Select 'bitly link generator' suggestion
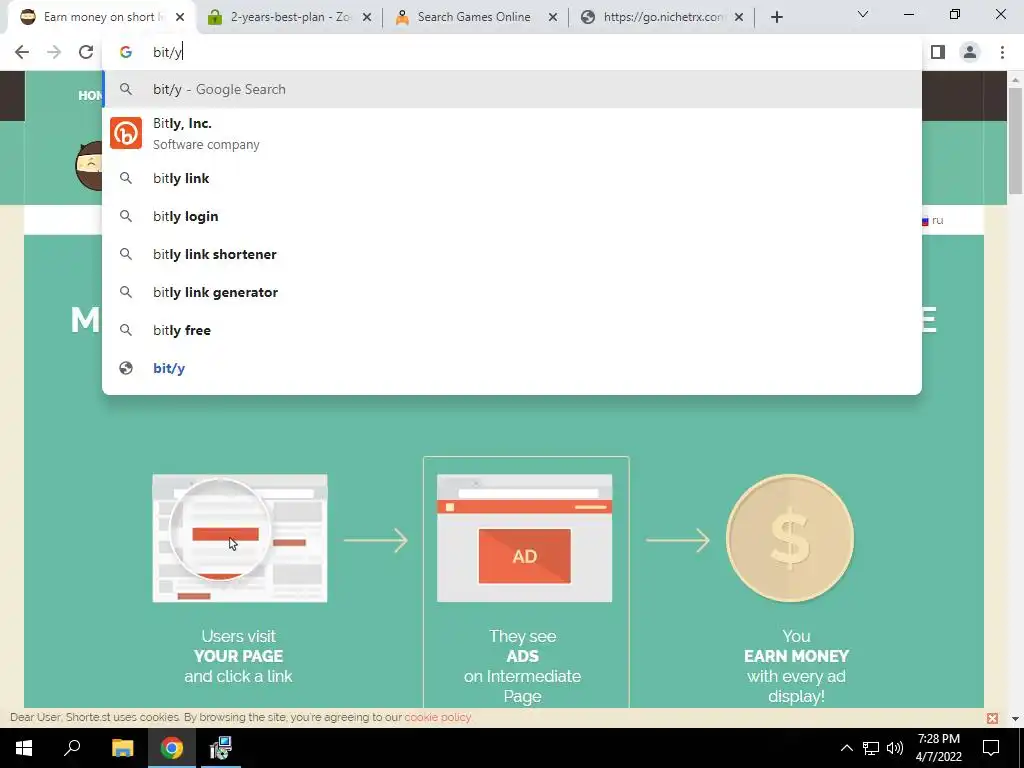Image resolution: width=1024 pixels, height=768 pixels. point(512,292)
